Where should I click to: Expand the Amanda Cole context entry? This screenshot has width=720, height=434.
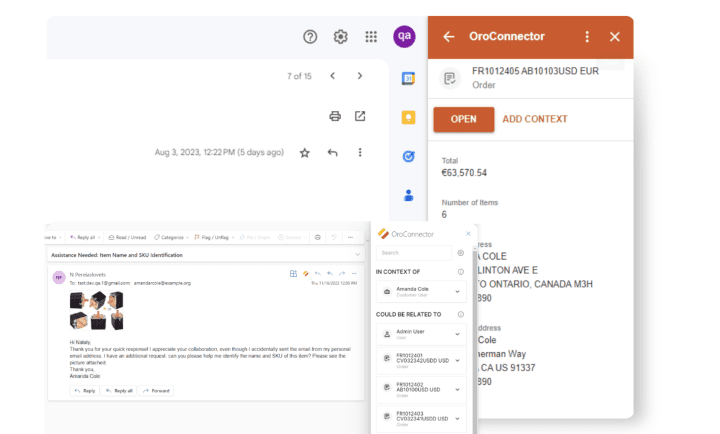click(x=421, y=292)
